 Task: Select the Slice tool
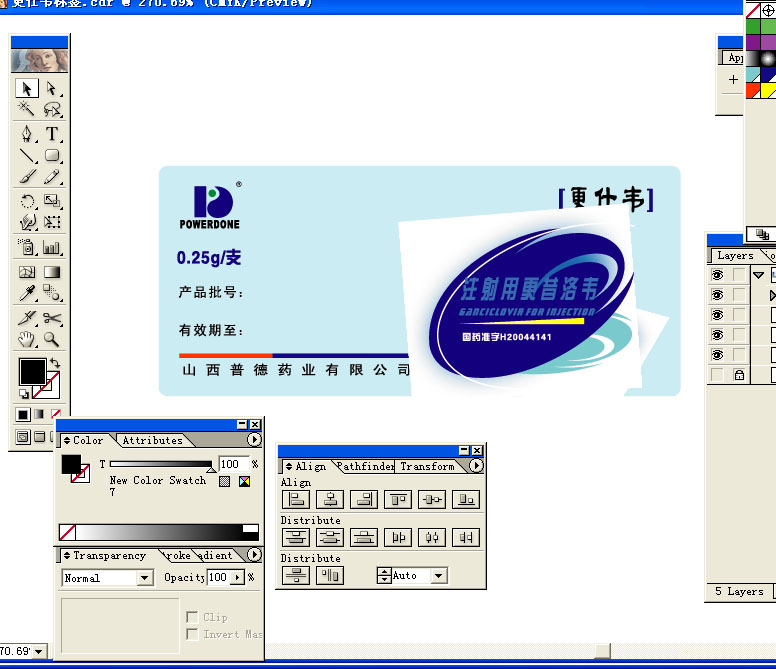[x=27, y=318]
